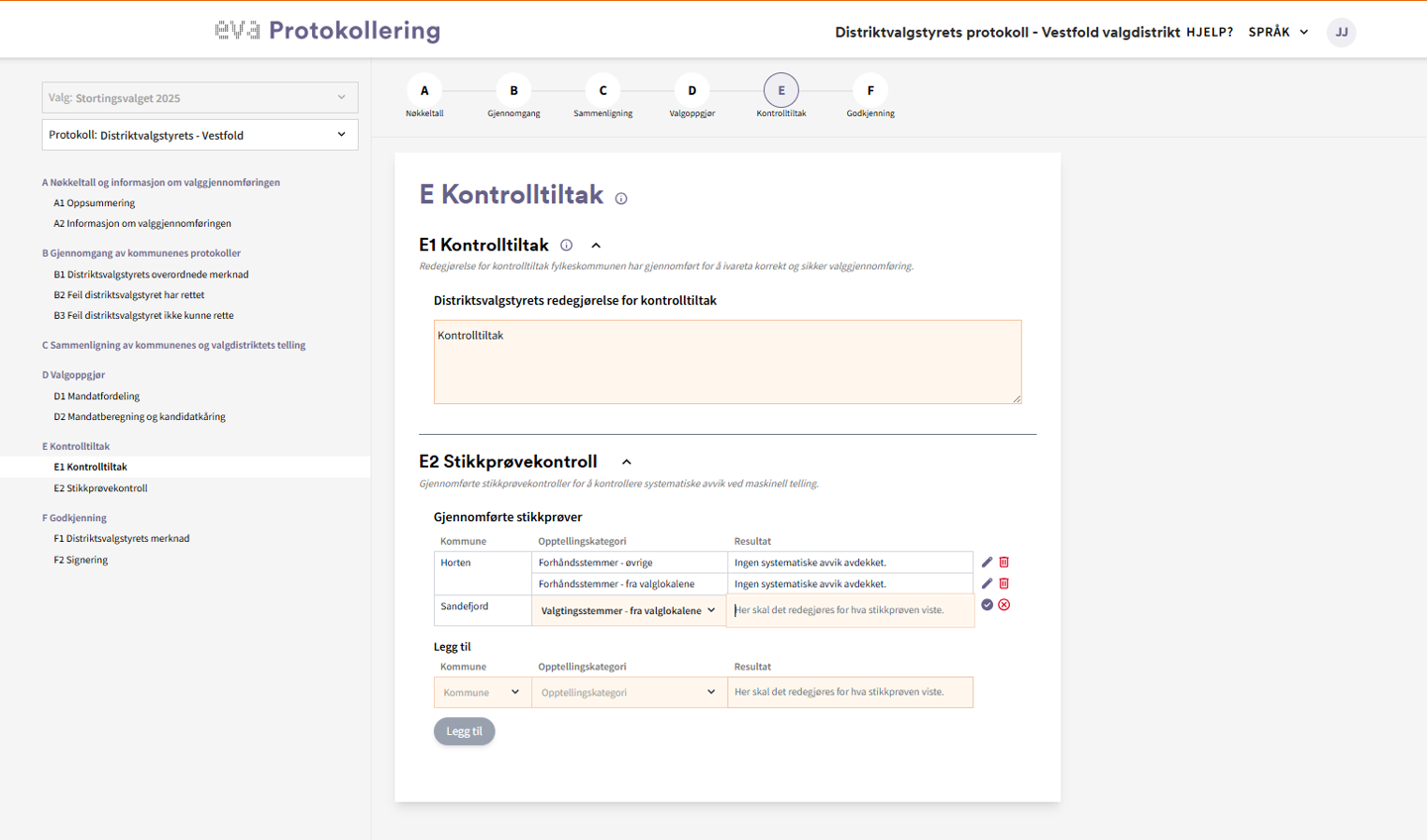The image size is (1427, 840).
Task: Click the info icon beside E1 Kontrolltiltak
Action: (x=567, y=246)
